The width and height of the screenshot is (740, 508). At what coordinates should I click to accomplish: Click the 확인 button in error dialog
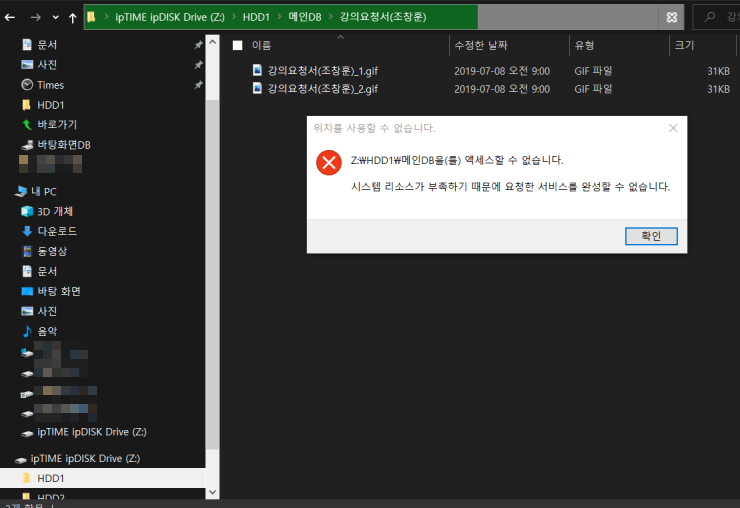coord(651,236)
